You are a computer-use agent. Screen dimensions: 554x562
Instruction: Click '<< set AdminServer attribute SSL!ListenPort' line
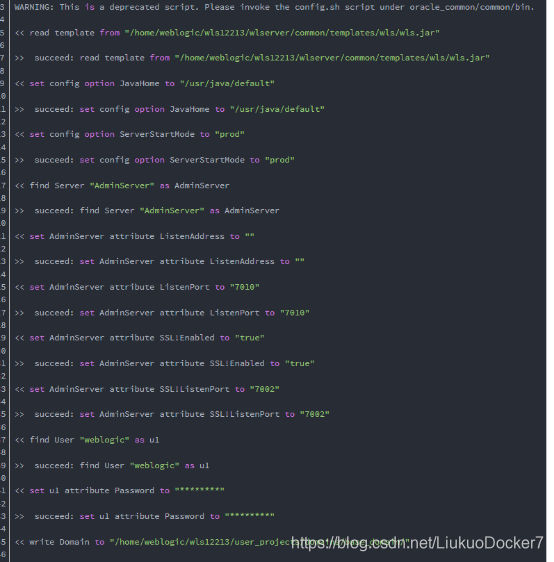tap(147, 389)
